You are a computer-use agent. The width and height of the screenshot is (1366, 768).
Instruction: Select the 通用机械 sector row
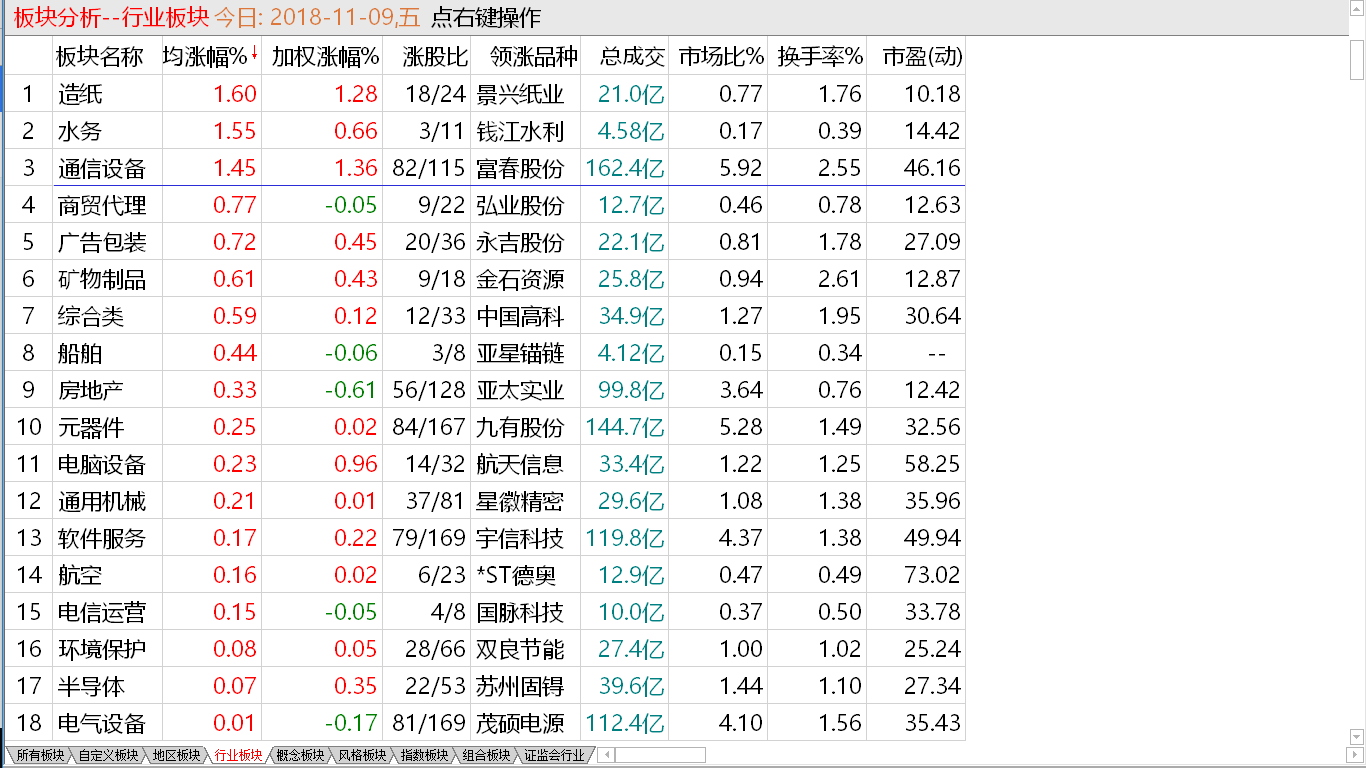[x=485, y=502]
